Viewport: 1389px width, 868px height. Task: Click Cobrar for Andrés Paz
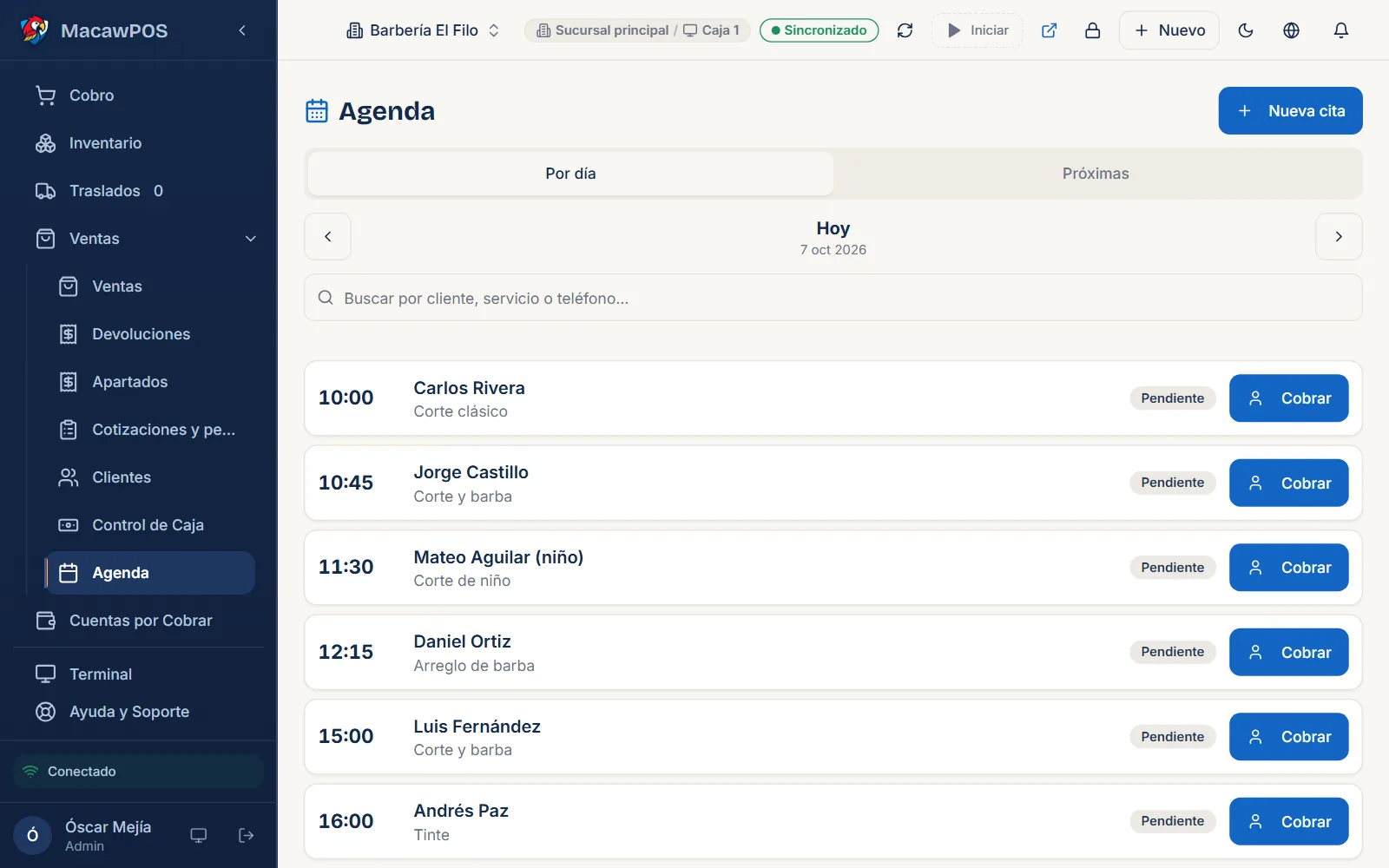1288,821
